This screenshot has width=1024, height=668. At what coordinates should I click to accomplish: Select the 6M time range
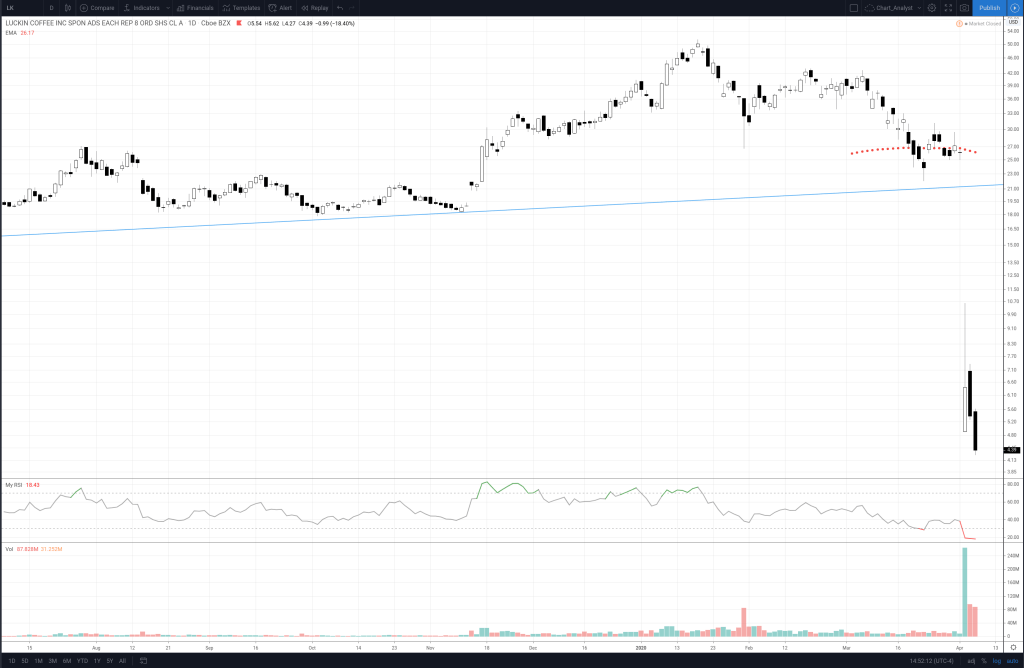(x=67, y=661)
